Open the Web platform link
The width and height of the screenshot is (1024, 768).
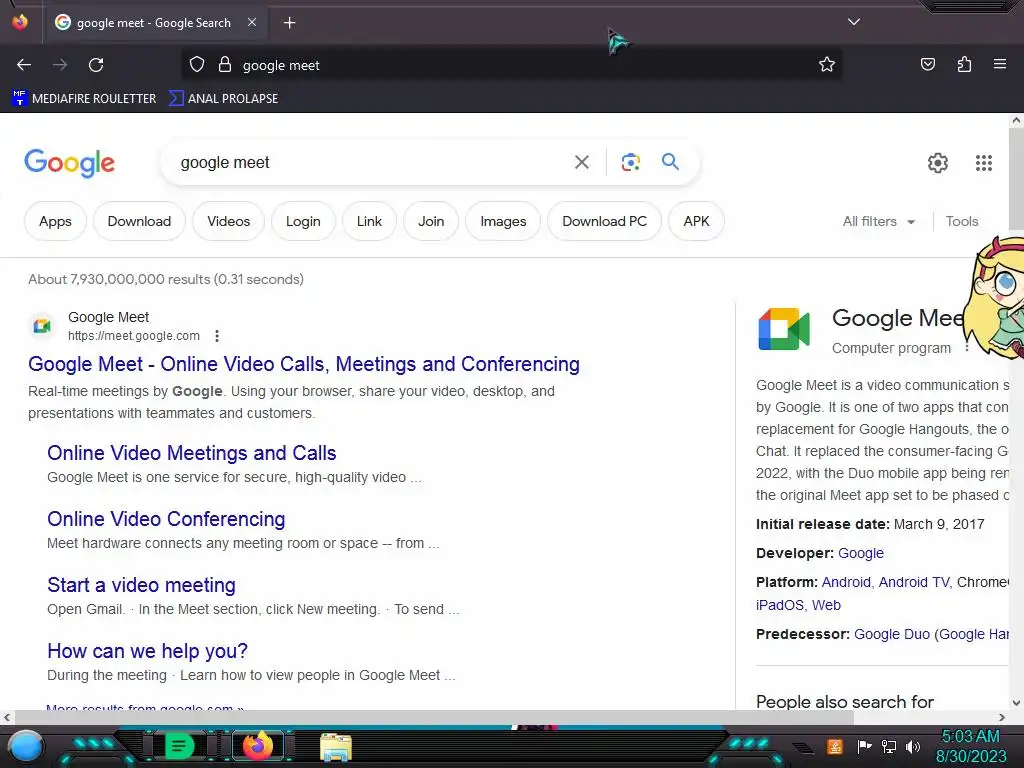tap(826, 605)
